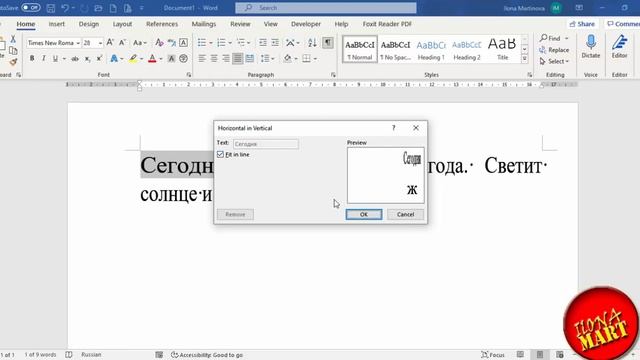Screen dimensions: 640x360
Task: Align text right
Action: pos(226,59)
